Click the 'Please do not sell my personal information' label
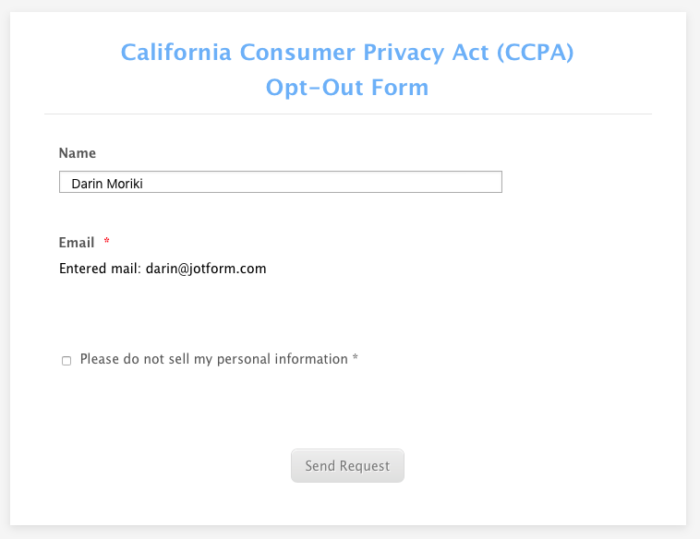Viewport: 700px width, 539px height. (213, 359)
